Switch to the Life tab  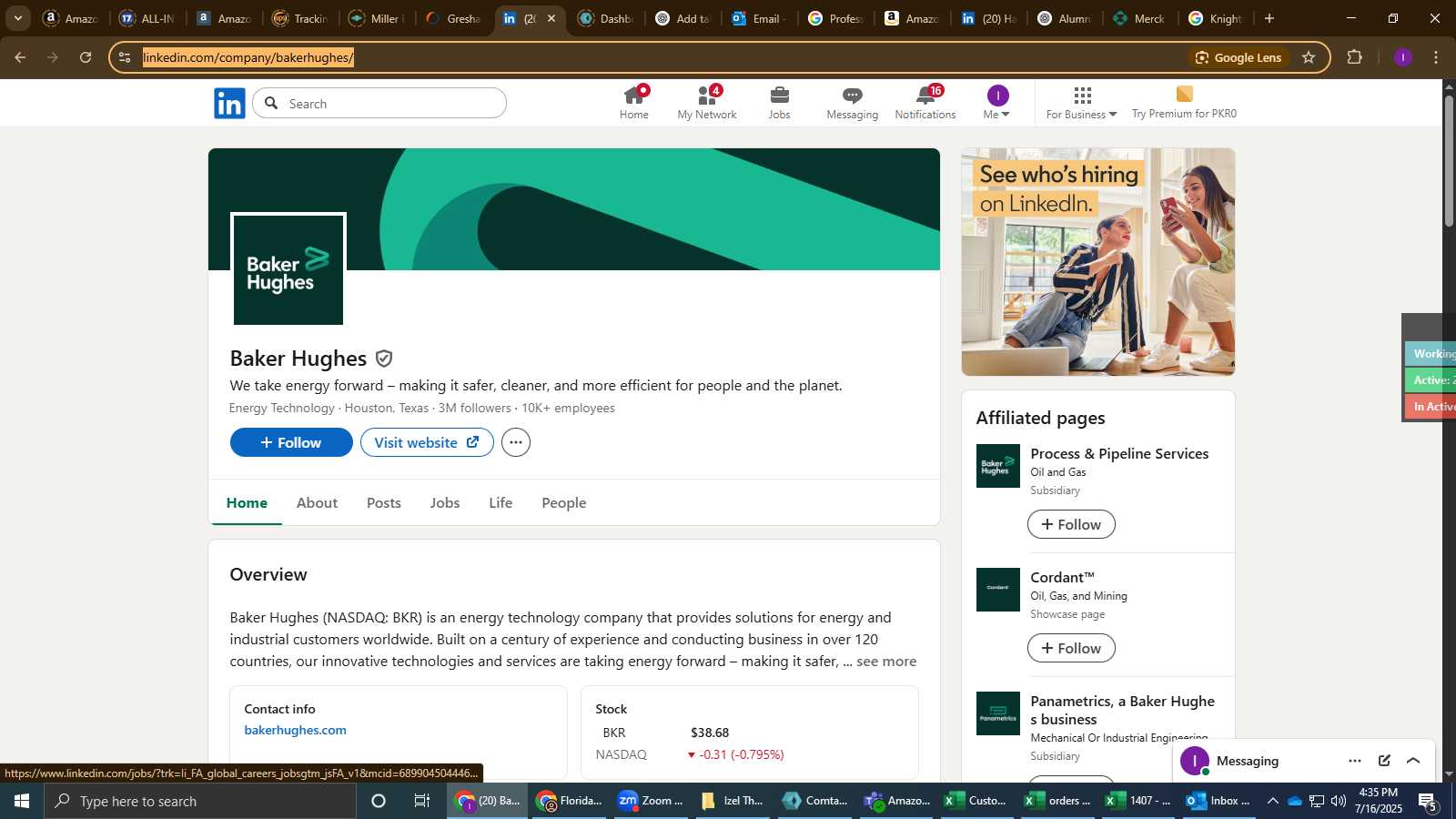500,502
